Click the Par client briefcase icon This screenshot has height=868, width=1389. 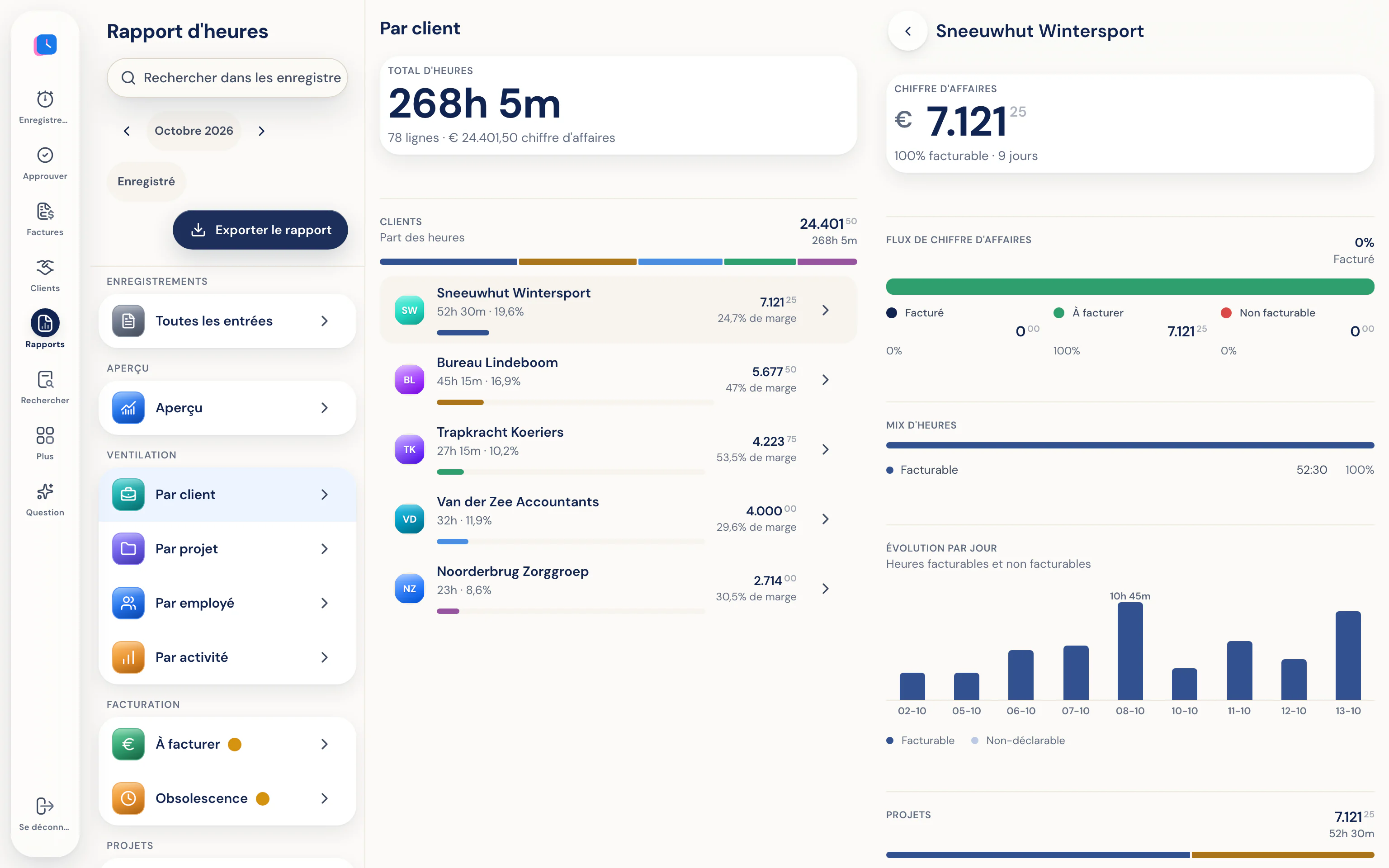(x=128, y=494)
